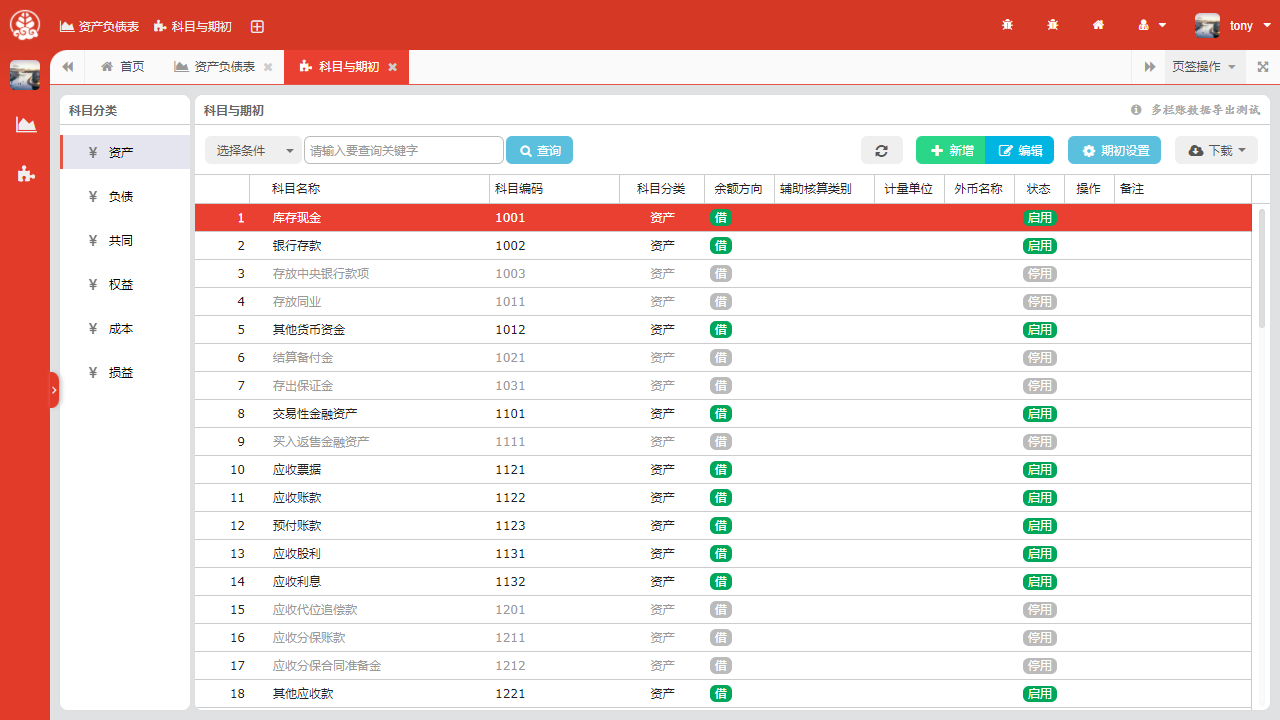This screenshot has width=1280, height=720.
Task: Open 期初设置 settings
Action: click(x=1113, y=150)
